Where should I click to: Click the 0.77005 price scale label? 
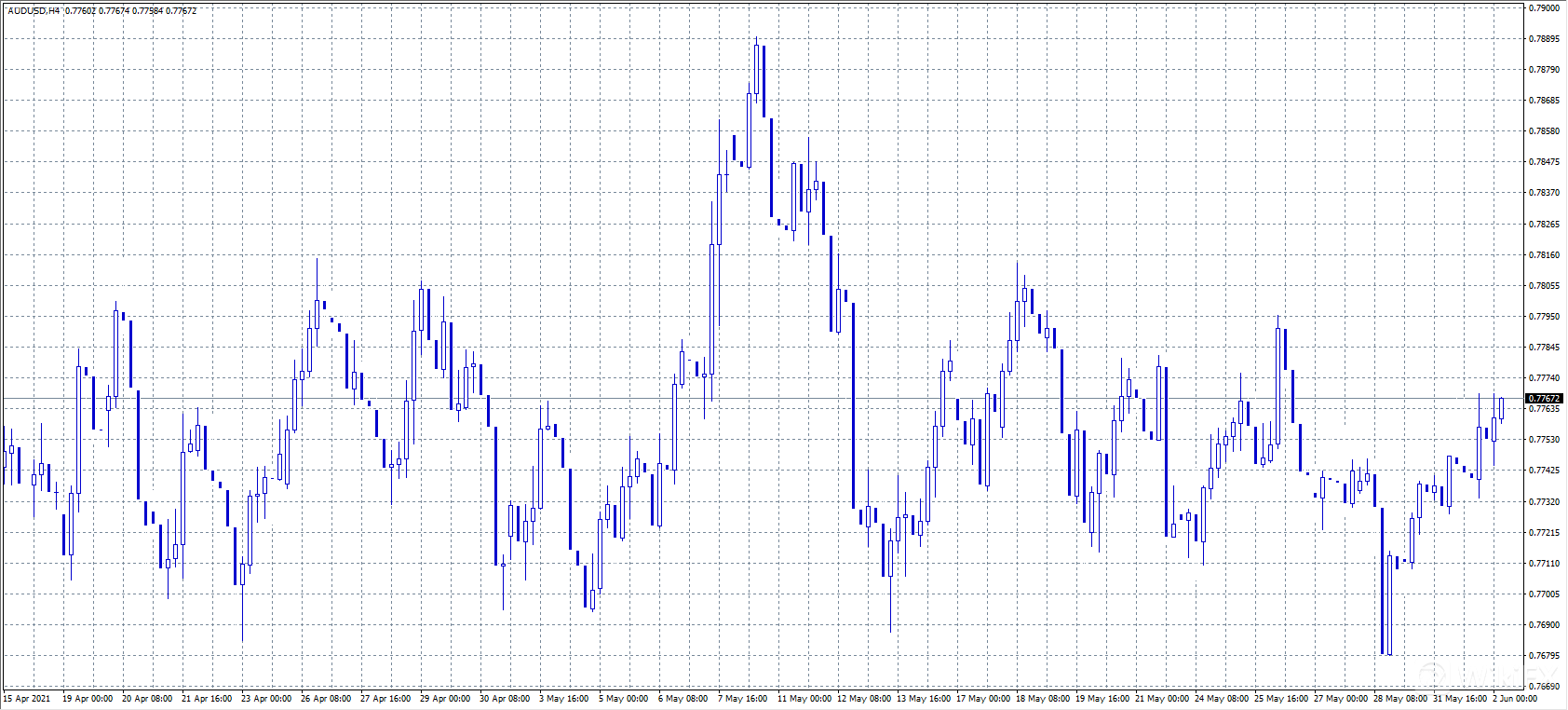click(x=1544, y=594)
